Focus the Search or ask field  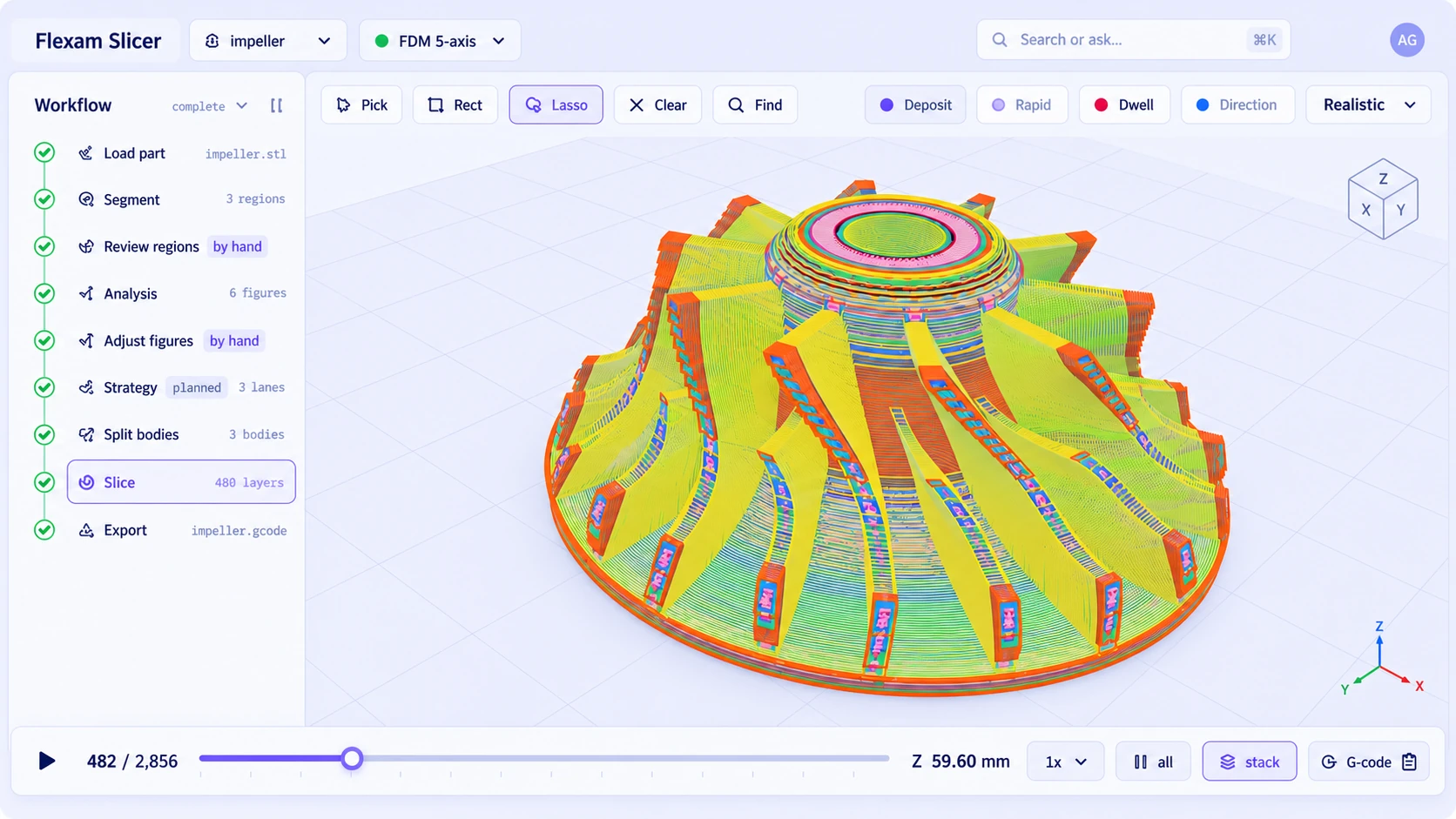[x=1133, y=40]
